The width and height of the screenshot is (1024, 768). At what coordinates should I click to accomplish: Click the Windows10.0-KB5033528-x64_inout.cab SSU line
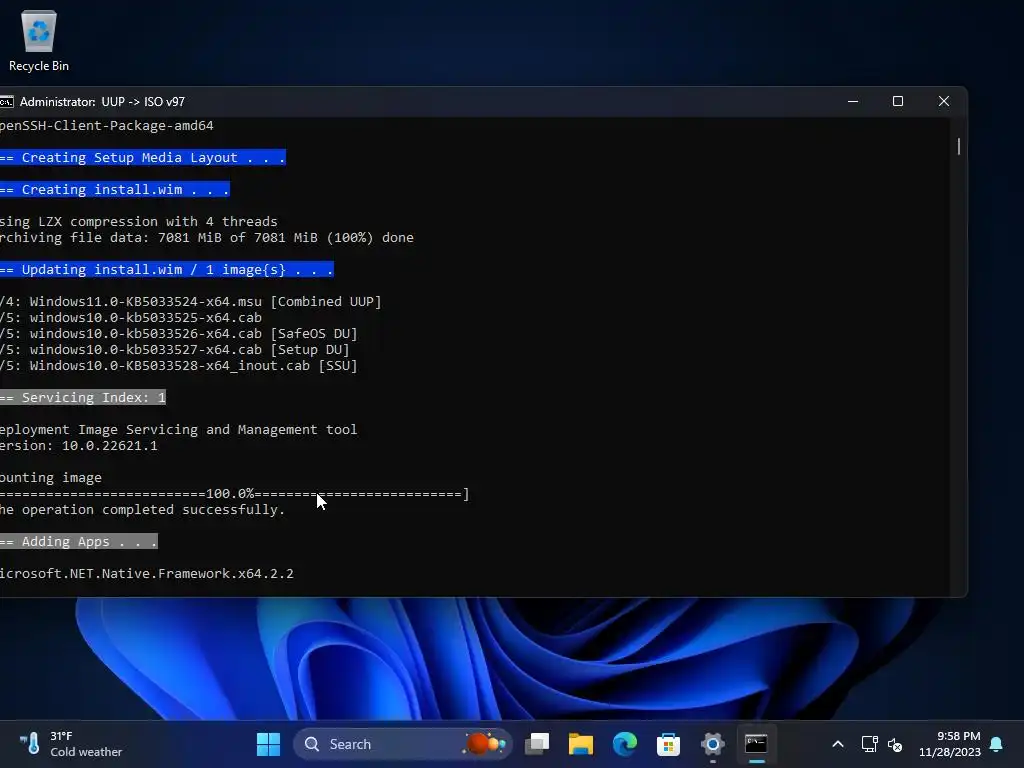point(179,366)
